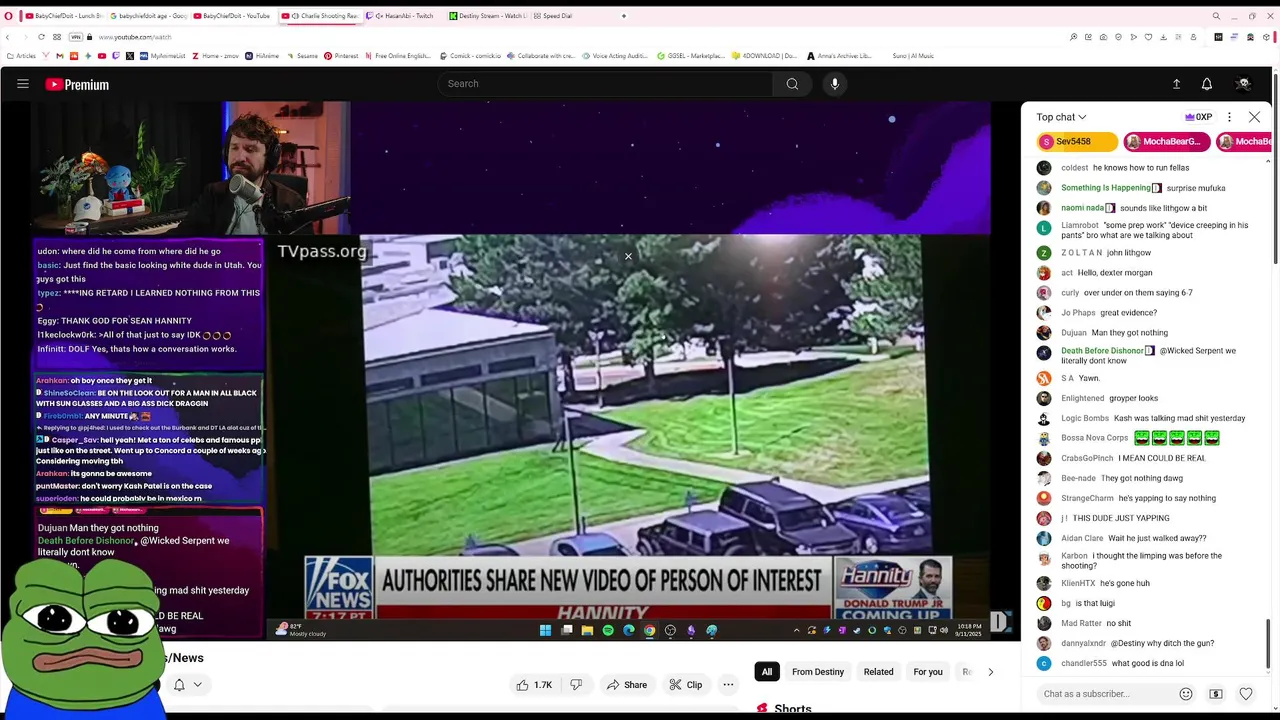Click browser tab search magnifier
Screen dimensions: 1280x720
click(x=1216, y=16)
